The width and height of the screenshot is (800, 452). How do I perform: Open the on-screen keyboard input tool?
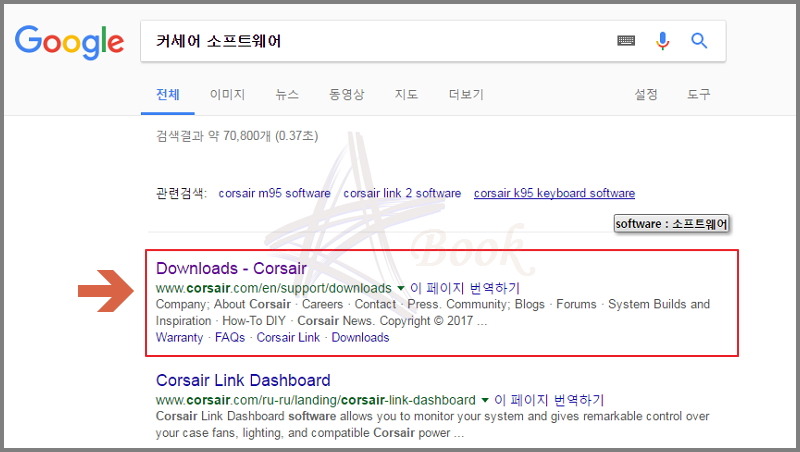(x=626, y=40)
